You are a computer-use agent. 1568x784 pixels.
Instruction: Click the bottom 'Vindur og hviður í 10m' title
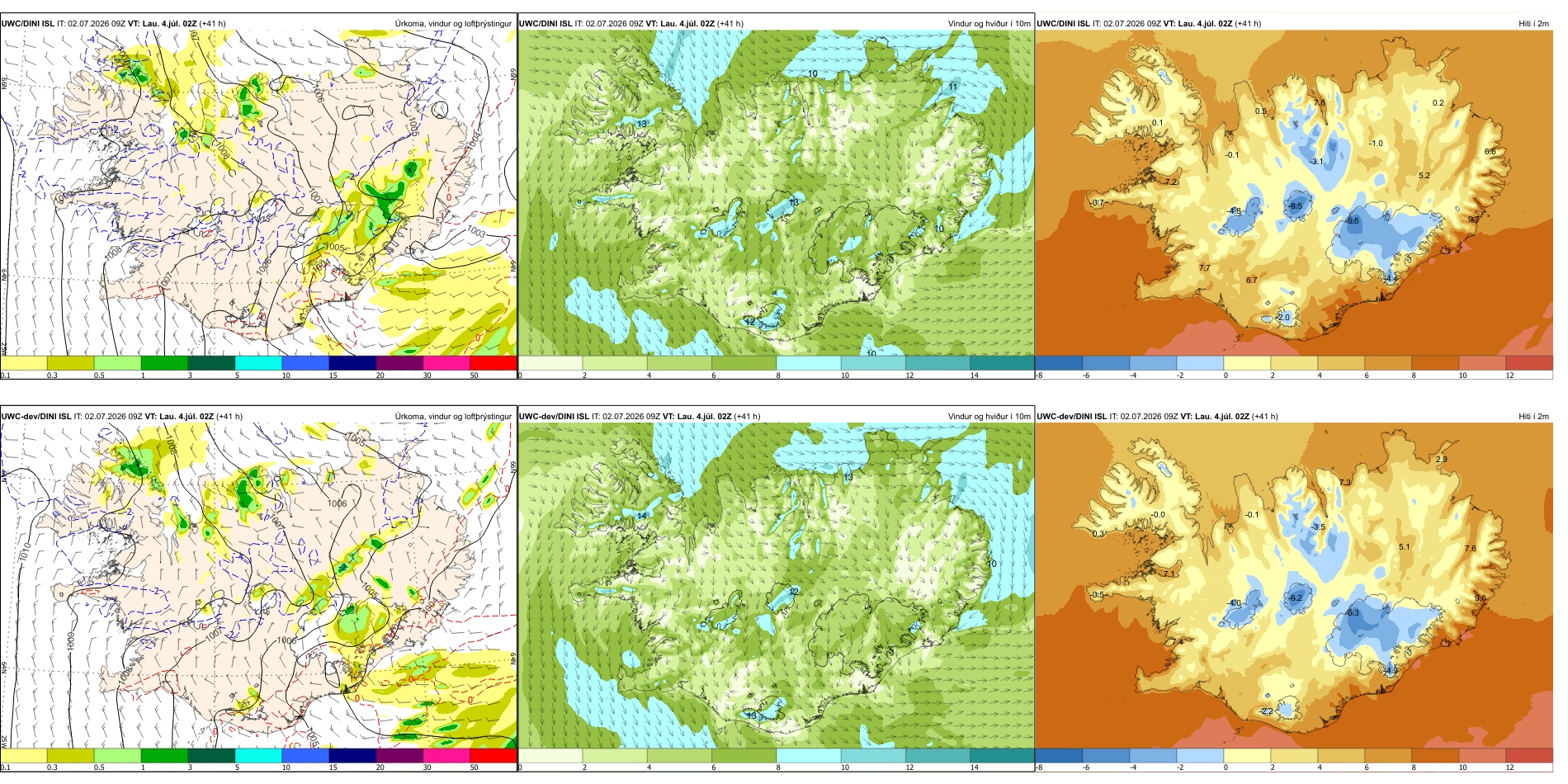tap(989, 417)
